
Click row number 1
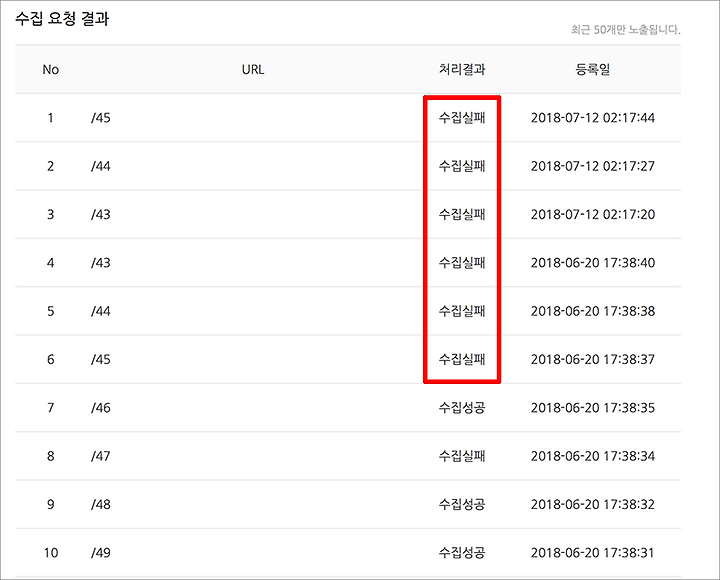[x=51, y=118]
